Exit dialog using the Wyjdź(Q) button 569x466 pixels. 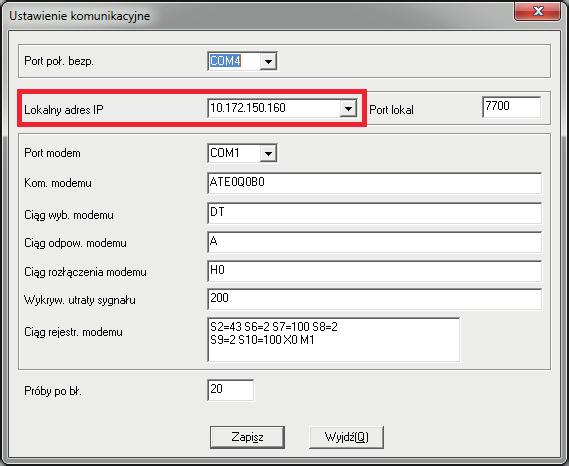346,437
